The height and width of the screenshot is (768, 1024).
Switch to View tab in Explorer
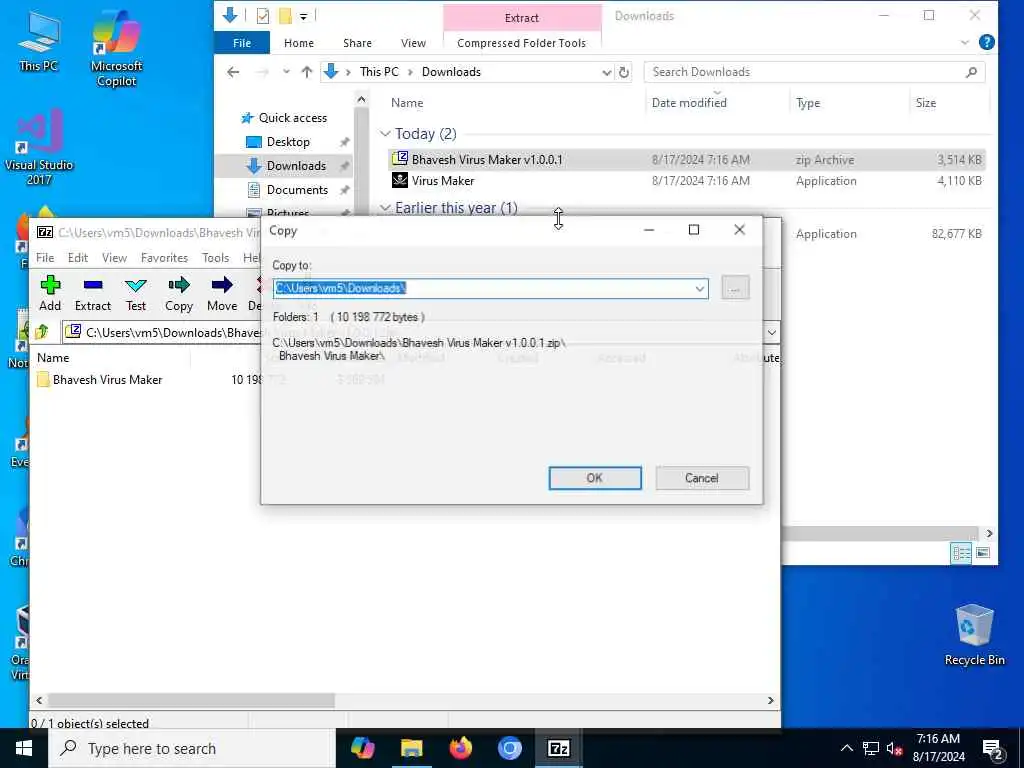point(413,43)
